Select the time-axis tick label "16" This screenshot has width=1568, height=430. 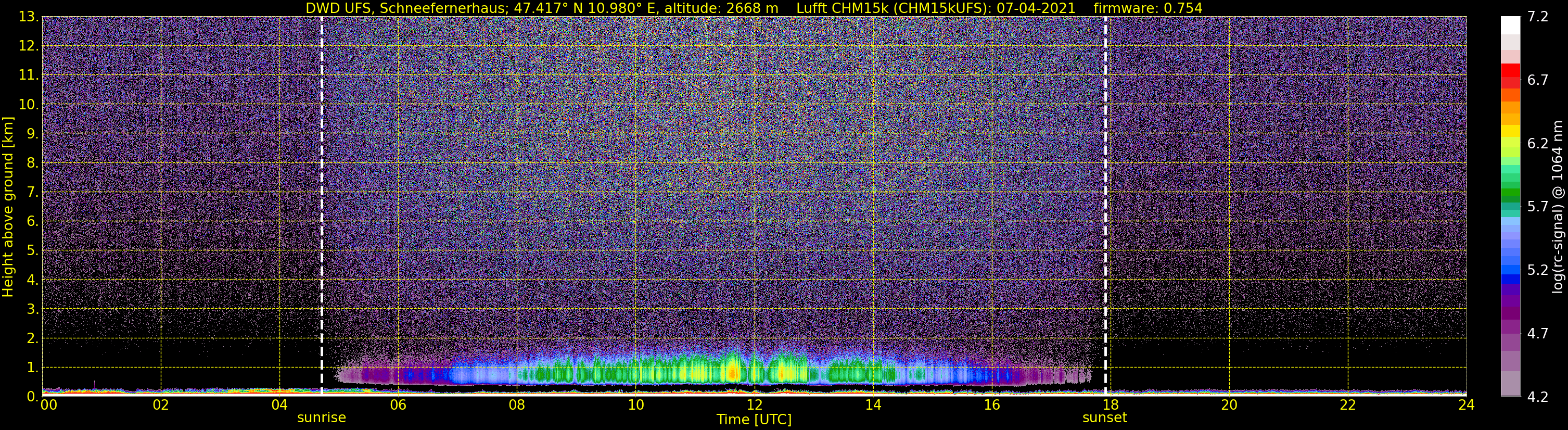[x=991, y=405]
